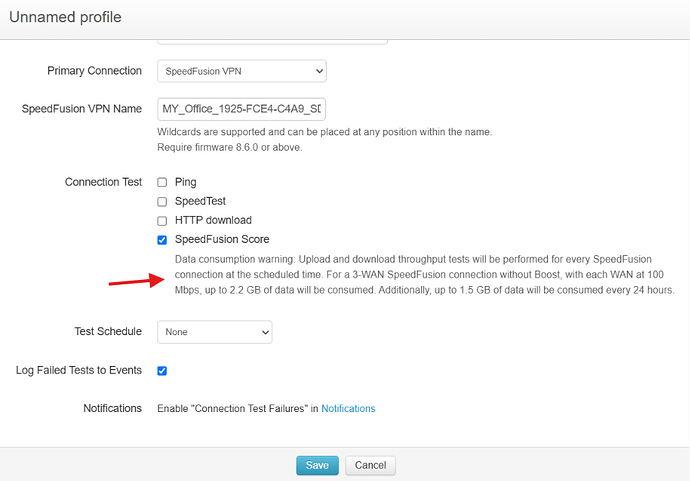Image resolution: width=690 pixels, height=481 pixels.
Task: Select the Unnamed profile title text
Action: 65,17
